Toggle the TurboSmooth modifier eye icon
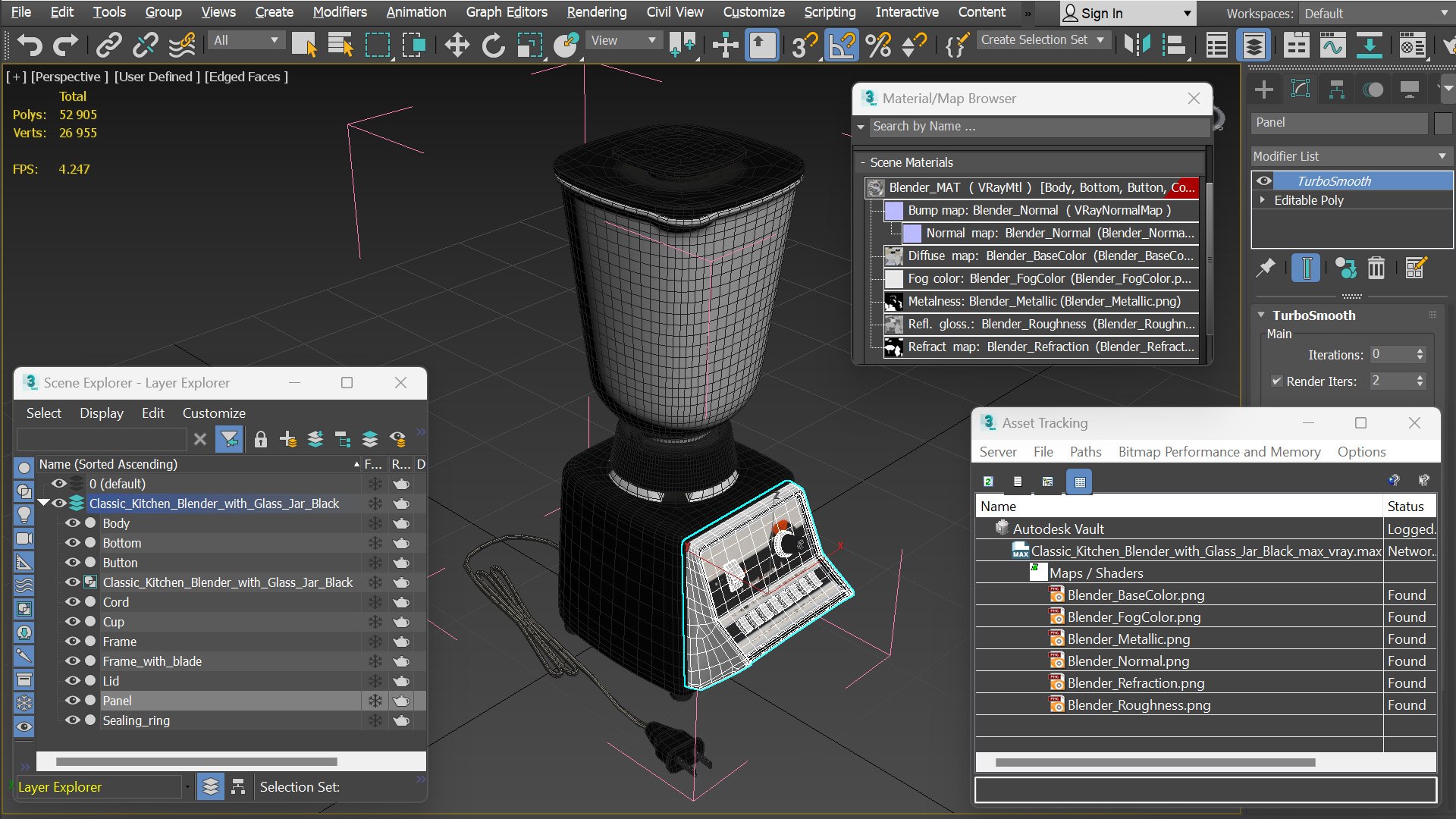 tap(1264, 181)
